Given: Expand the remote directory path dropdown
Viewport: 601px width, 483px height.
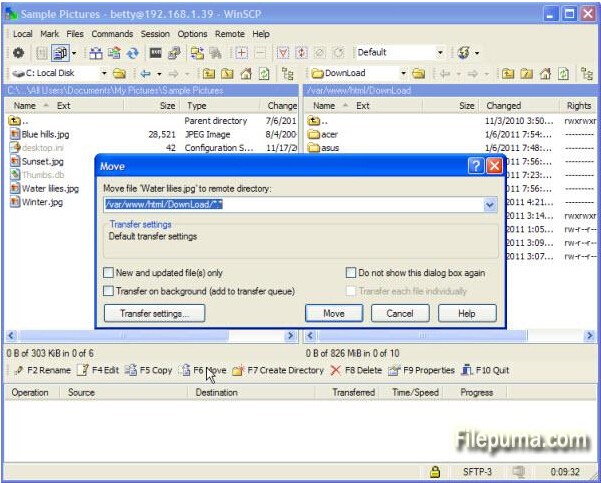Looking at the screenshot, I should 490,205.
